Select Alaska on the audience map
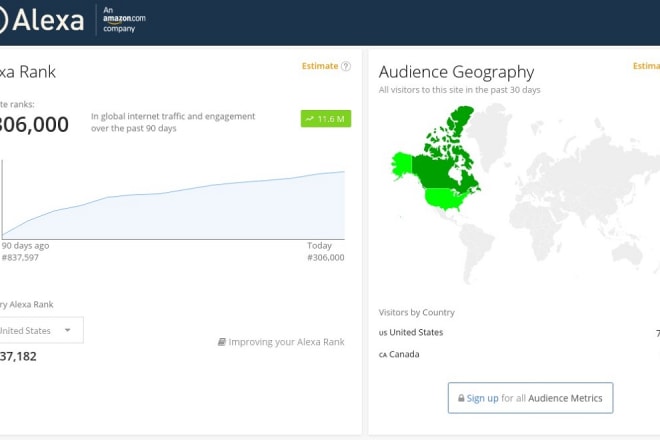The image size is (660, 440). (402, 164)
